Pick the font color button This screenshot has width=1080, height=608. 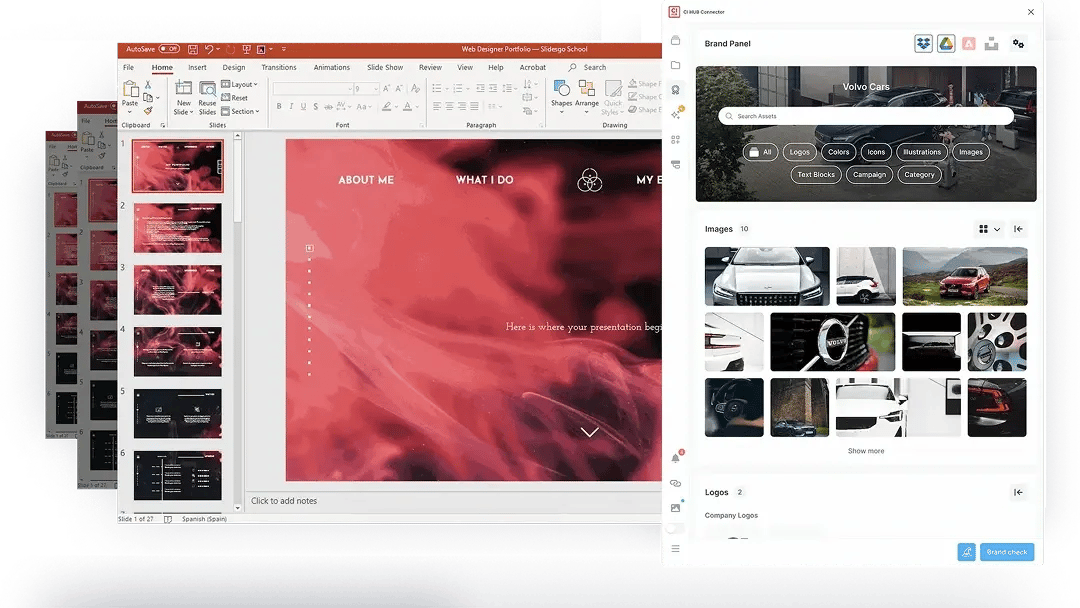(x=408, y=107)
